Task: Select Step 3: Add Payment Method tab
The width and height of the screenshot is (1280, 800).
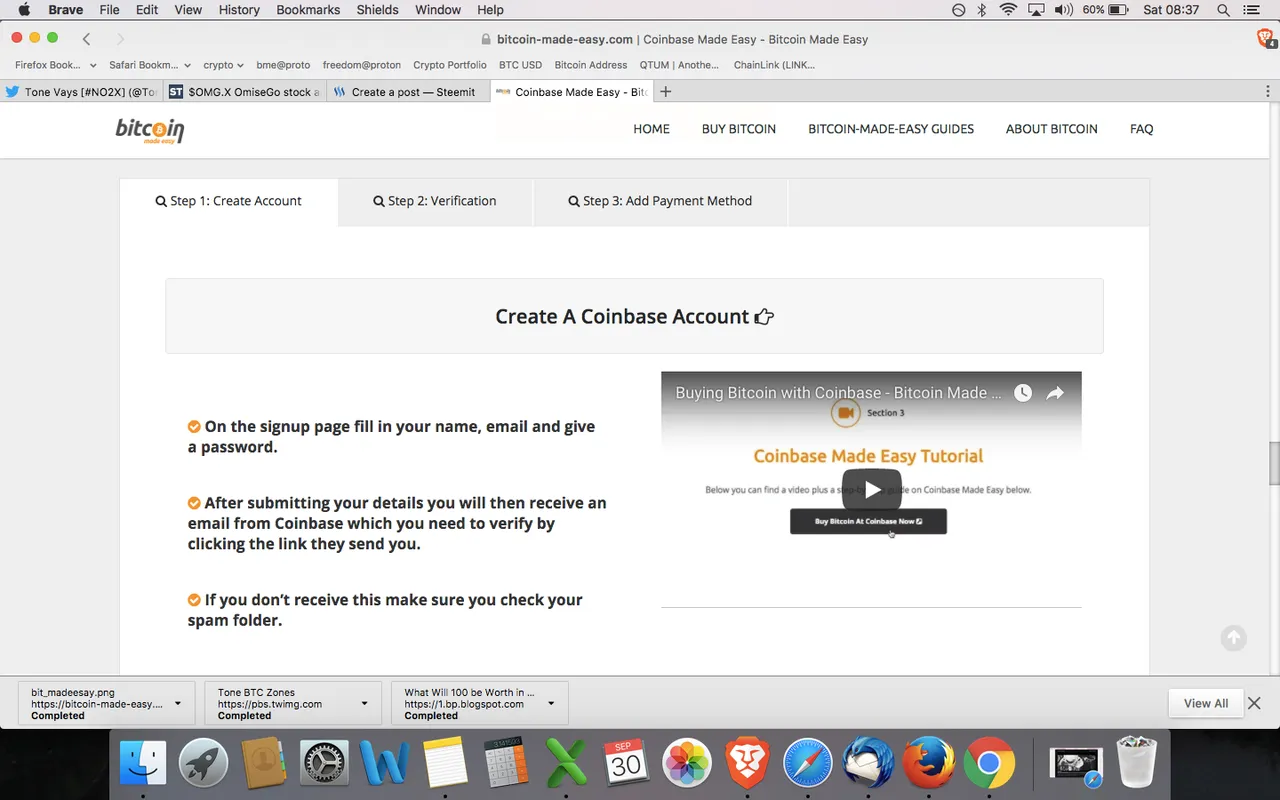Action: click(x=660, y=201)
